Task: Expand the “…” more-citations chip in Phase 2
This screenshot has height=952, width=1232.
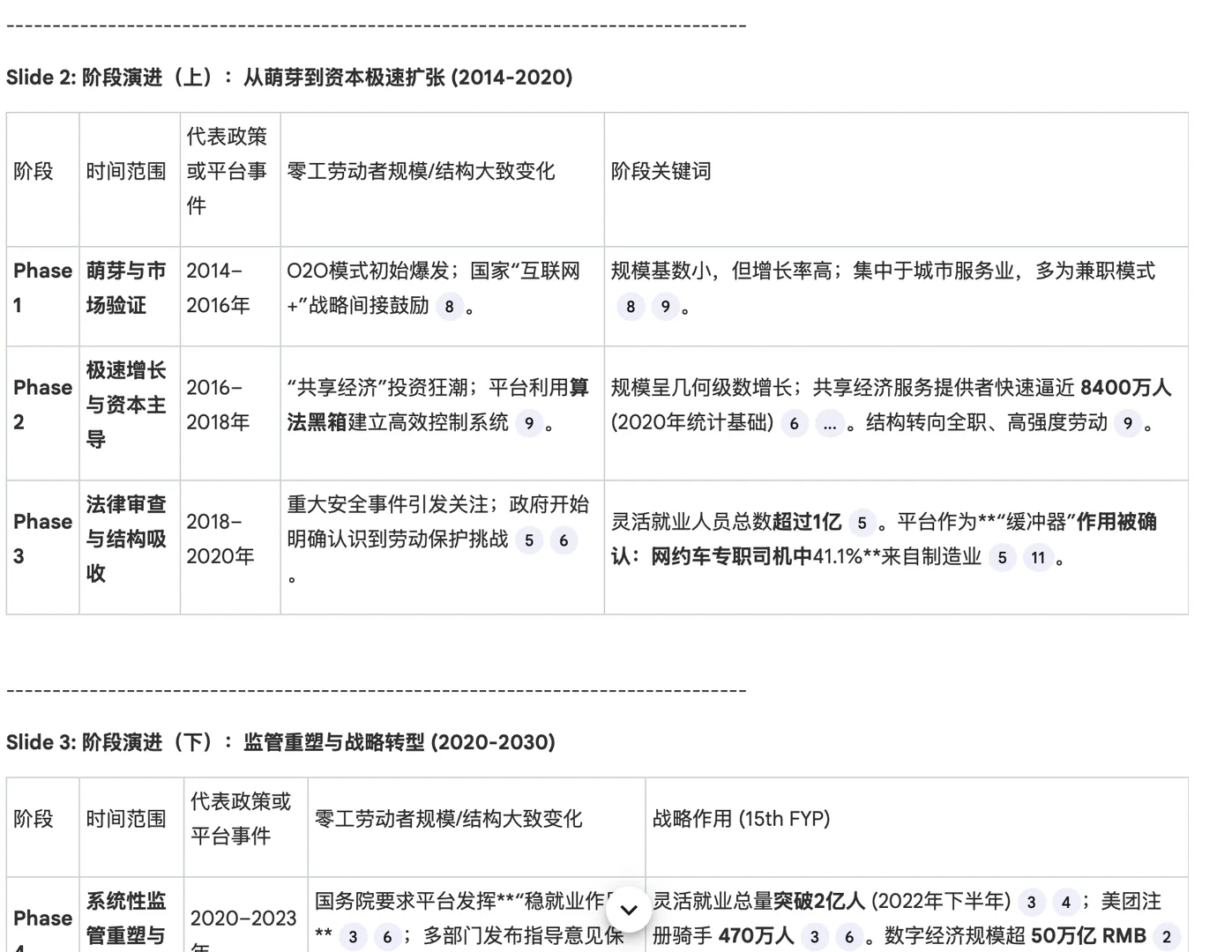Action: [x=829, y=424]
